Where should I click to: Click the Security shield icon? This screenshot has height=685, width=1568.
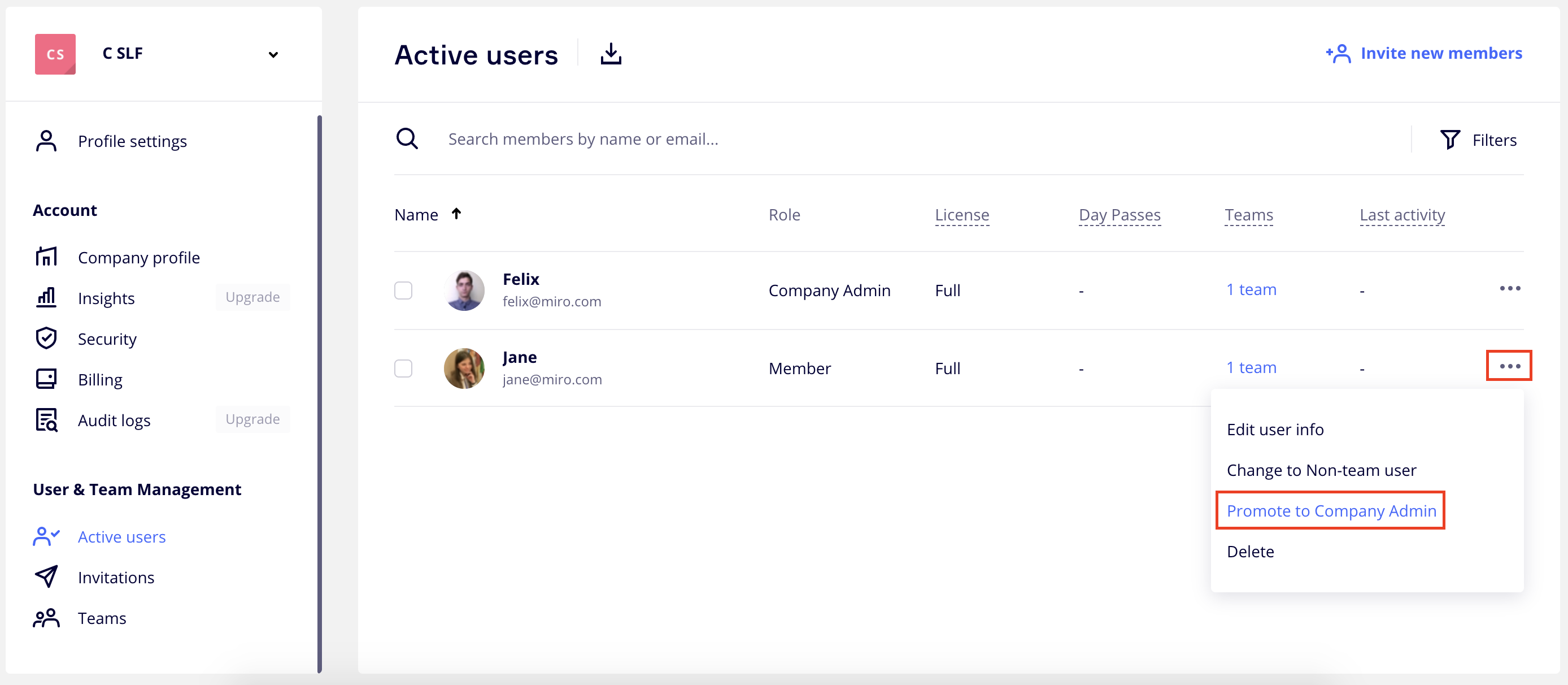point(46,339)
